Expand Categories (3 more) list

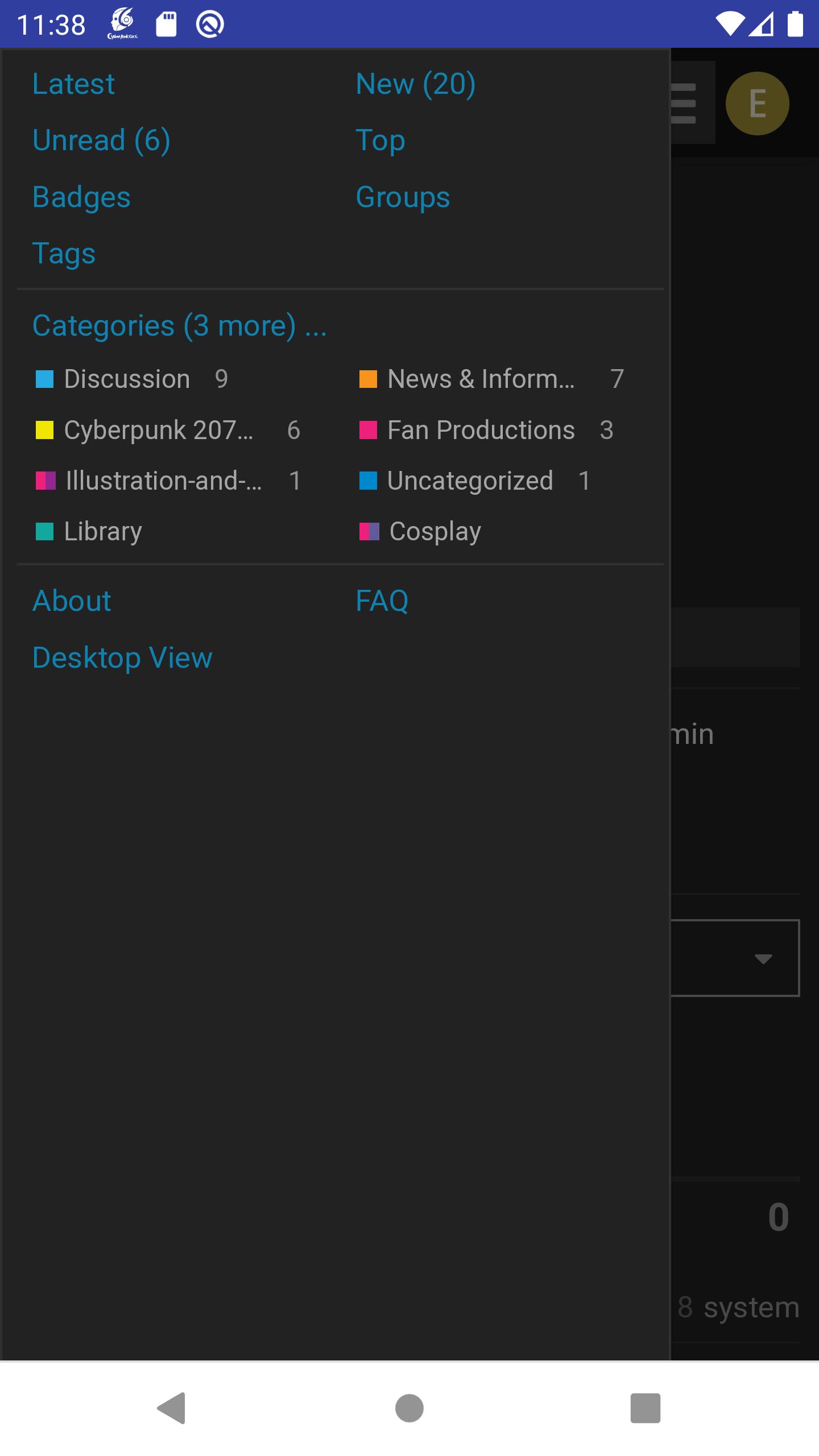[179, 326]
